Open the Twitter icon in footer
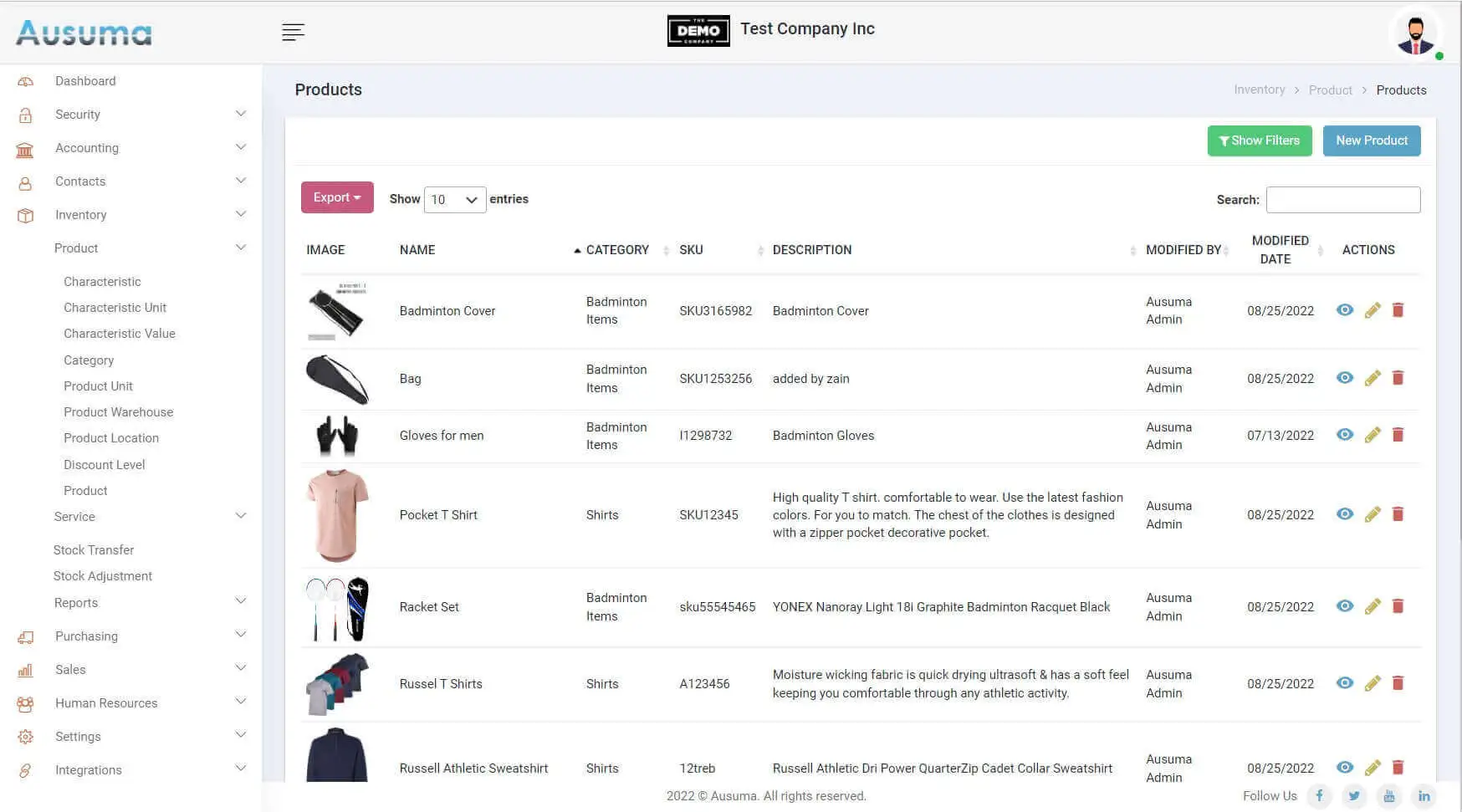1462x812 pixels. tap(1354, 796)
